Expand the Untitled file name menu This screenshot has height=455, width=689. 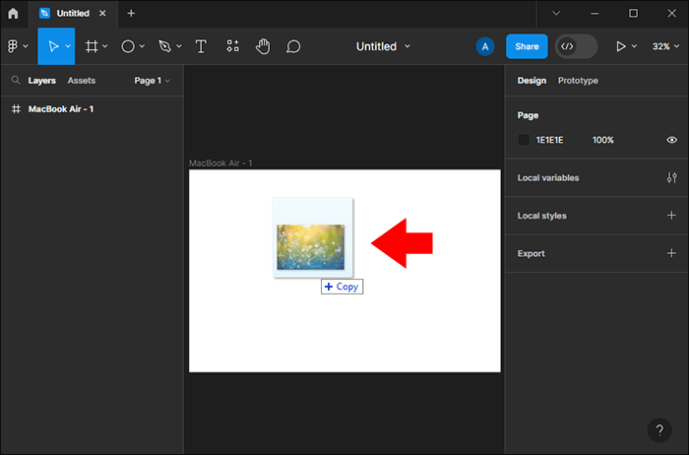click(383, 46)
